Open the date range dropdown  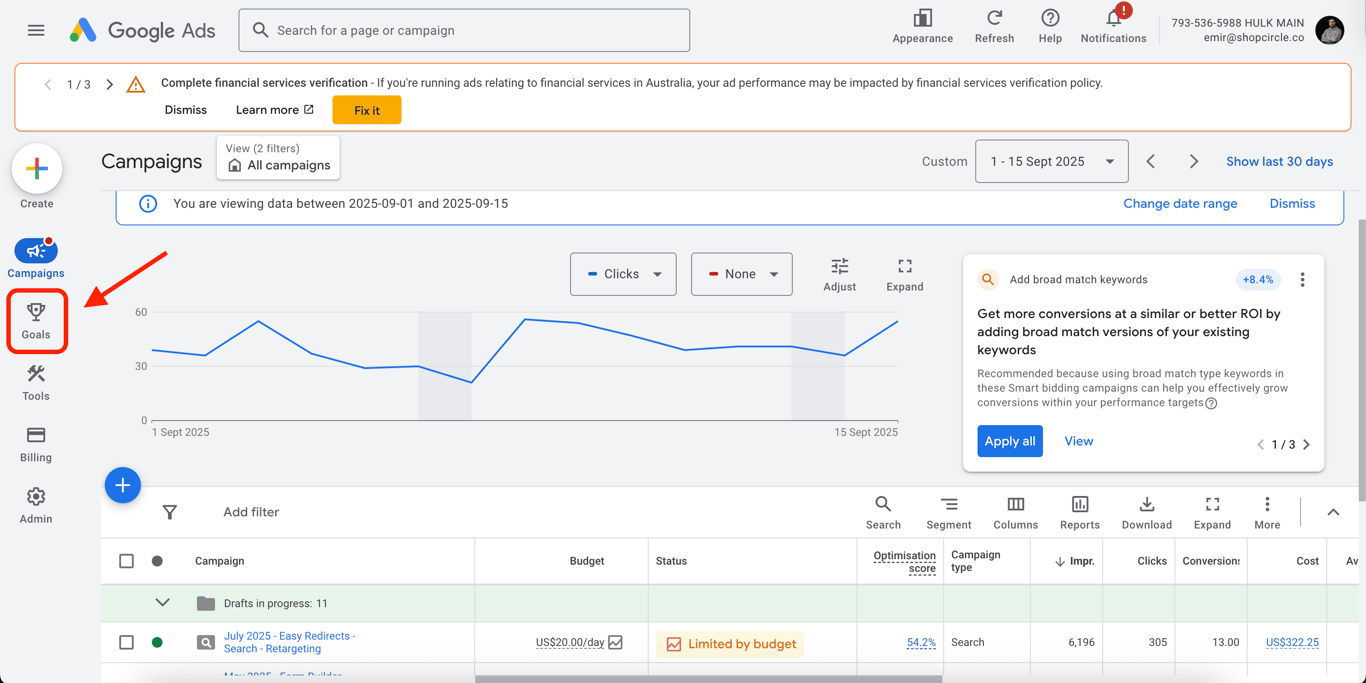1051,162
